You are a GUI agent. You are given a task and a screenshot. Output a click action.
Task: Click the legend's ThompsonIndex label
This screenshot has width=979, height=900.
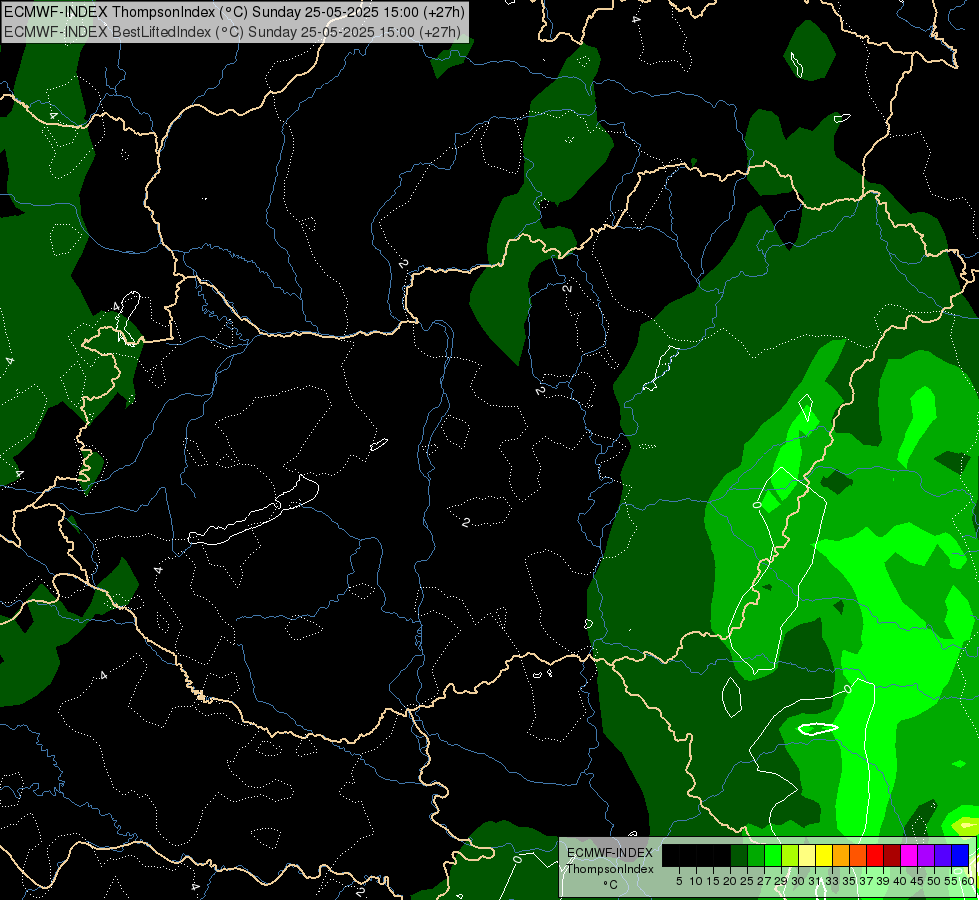coord(610,869)
